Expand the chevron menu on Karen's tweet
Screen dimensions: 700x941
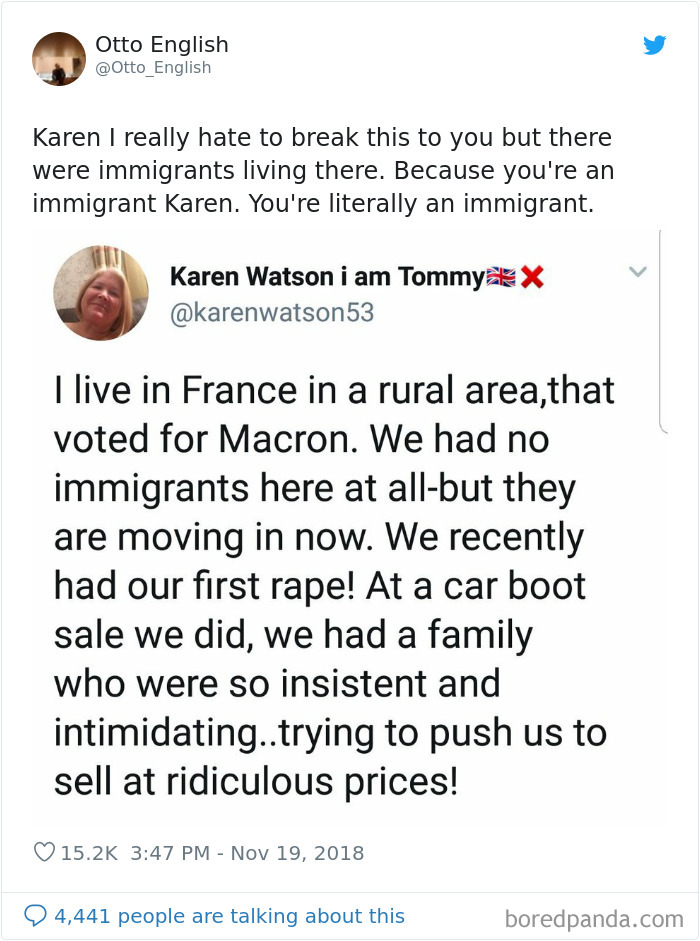tap(637, 271)
